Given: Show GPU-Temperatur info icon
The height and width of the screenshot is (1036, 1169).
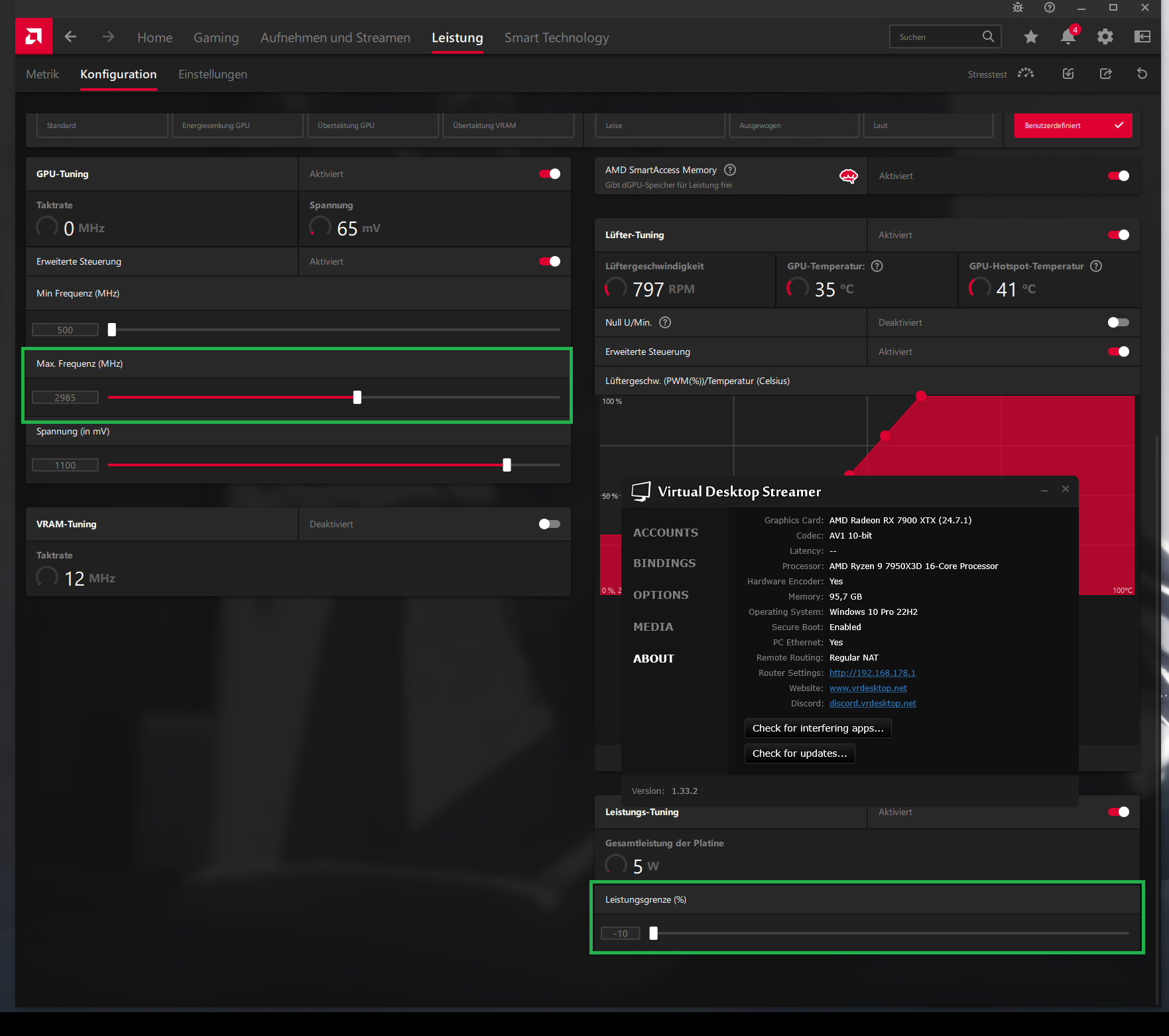Looking at the screenshot, I should [877, 266].
